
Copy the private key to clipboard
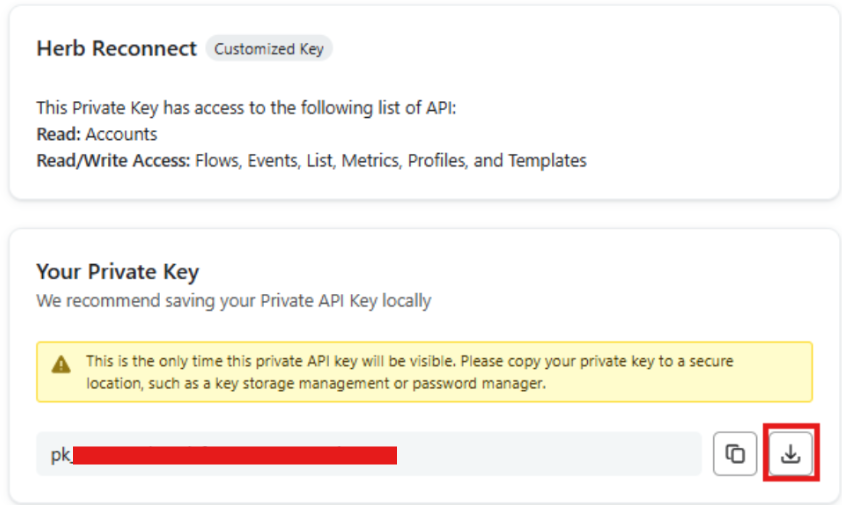[735, 455]
